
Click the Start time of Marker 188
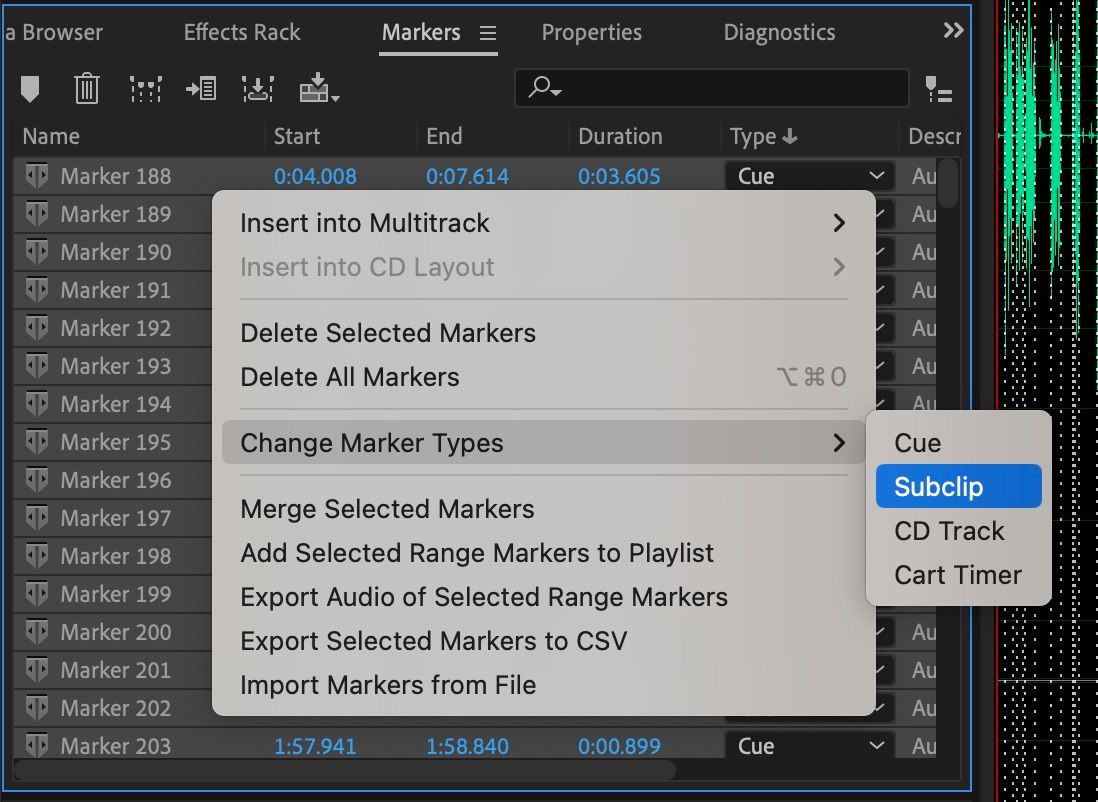pyautogui.click(x=315, y=175)
